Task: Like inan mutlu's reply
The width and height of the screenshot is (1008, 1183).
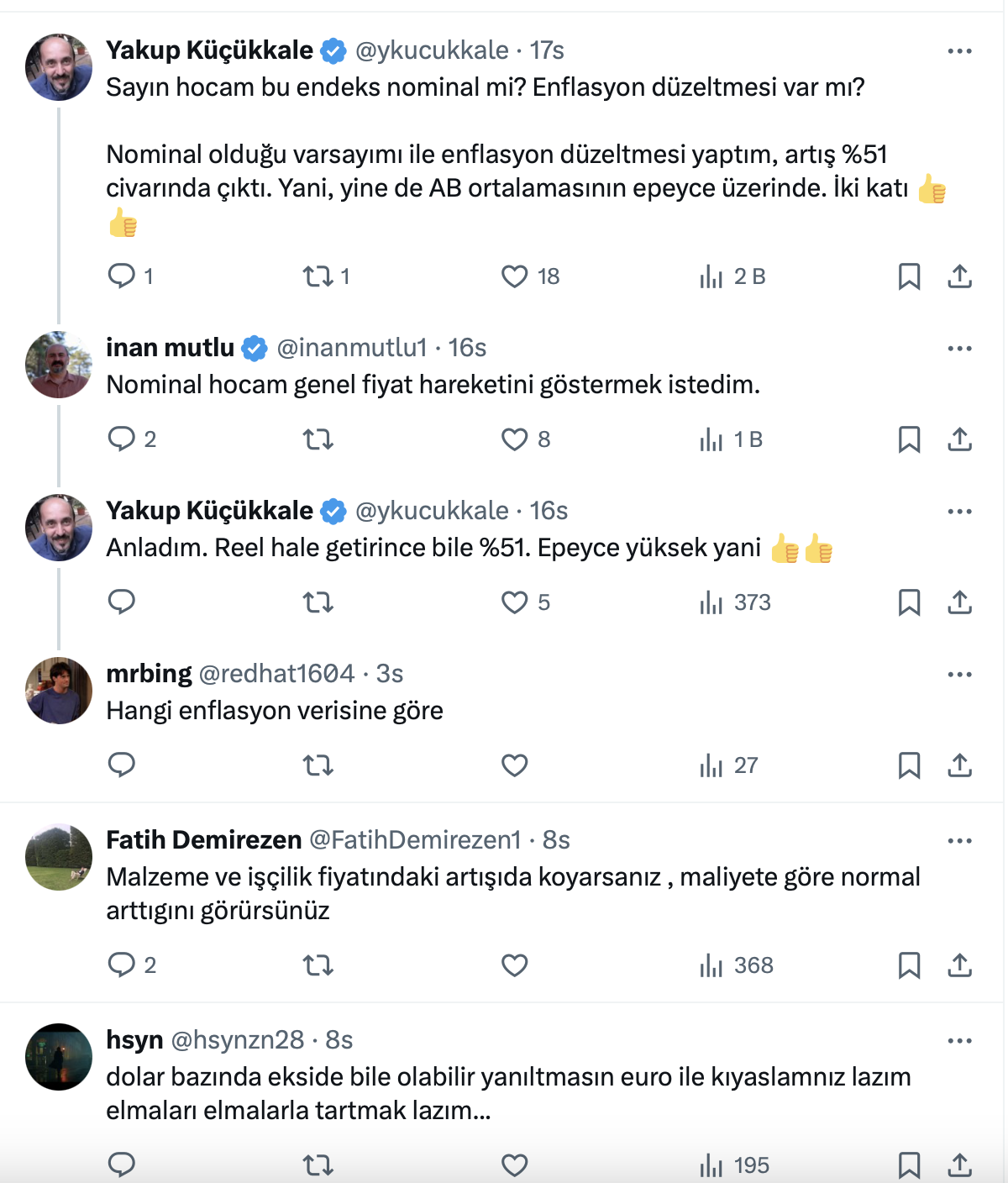Action: point(514,439)
